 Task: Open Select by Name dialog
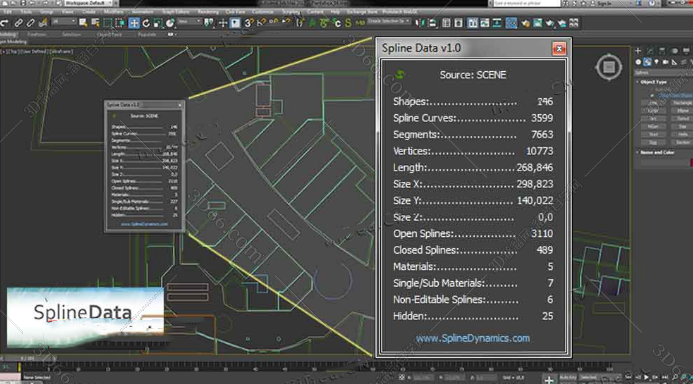click(95, 23)
